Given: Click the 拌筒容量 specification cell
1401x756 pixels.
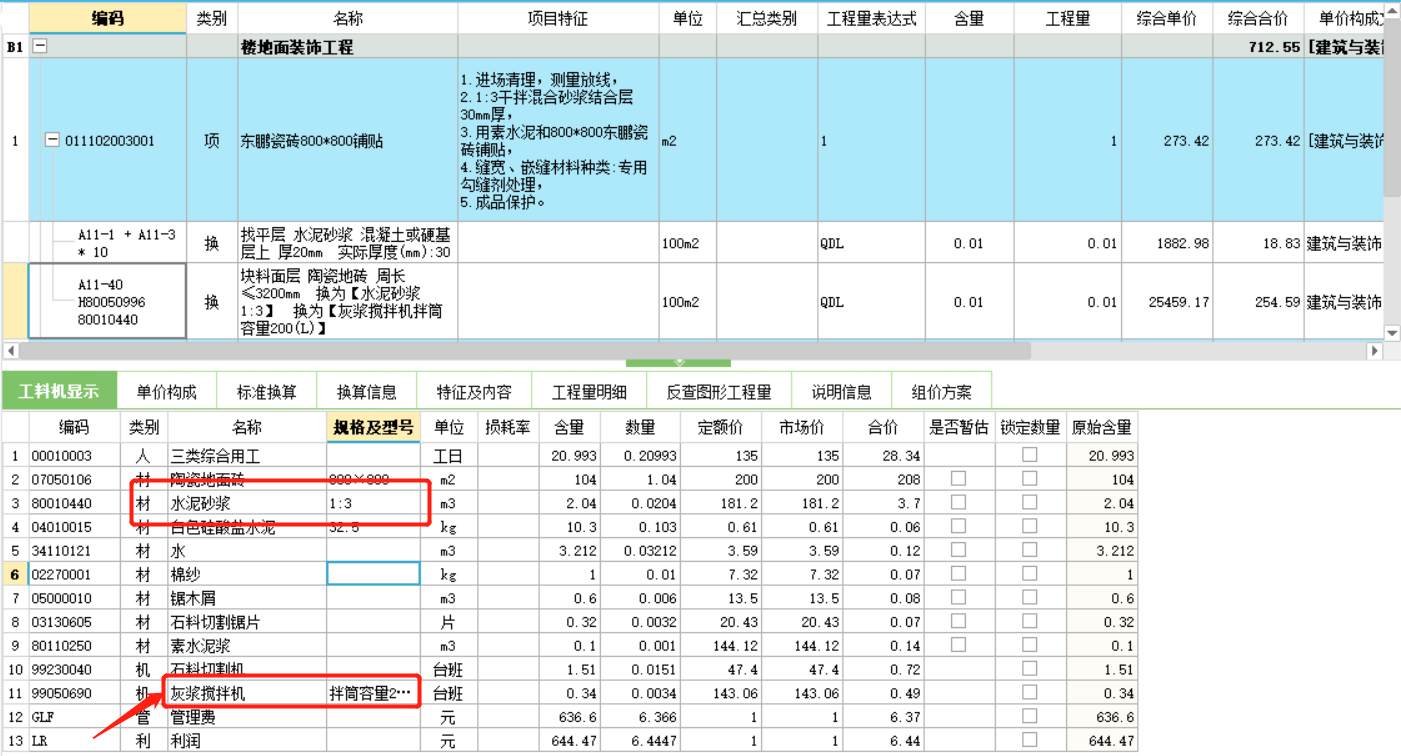Looking at the screenshot, I should coord(373,693).
